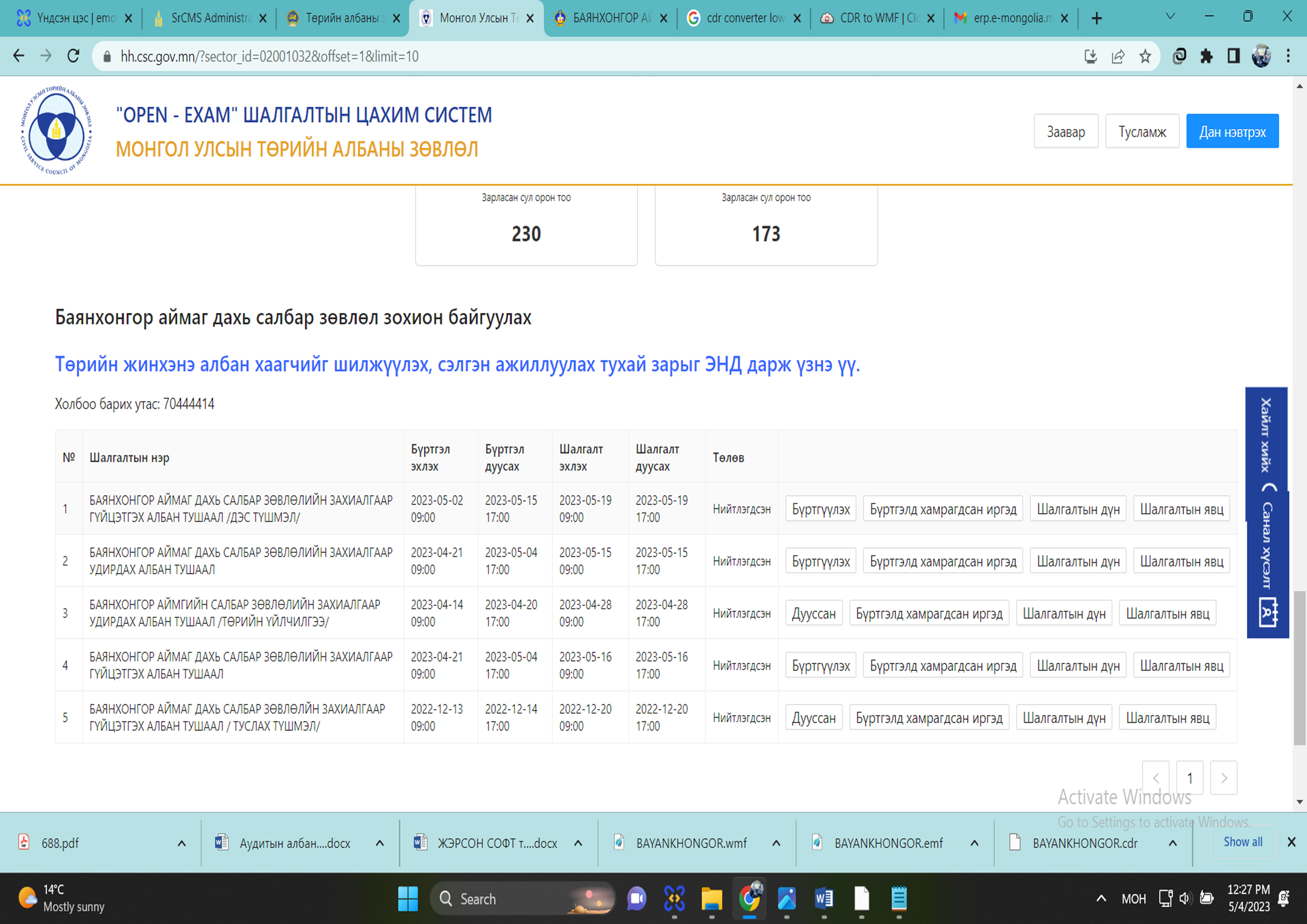Click Бүртгүүлэх in row 1
Viewport: 1307px width, 924px height.
click(820, 509)
